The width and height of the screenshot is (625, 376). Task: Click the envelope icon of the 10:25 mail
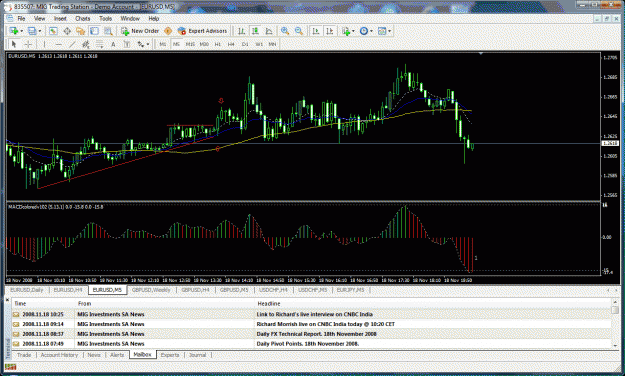pyautogui.click(x=16, y=314)
